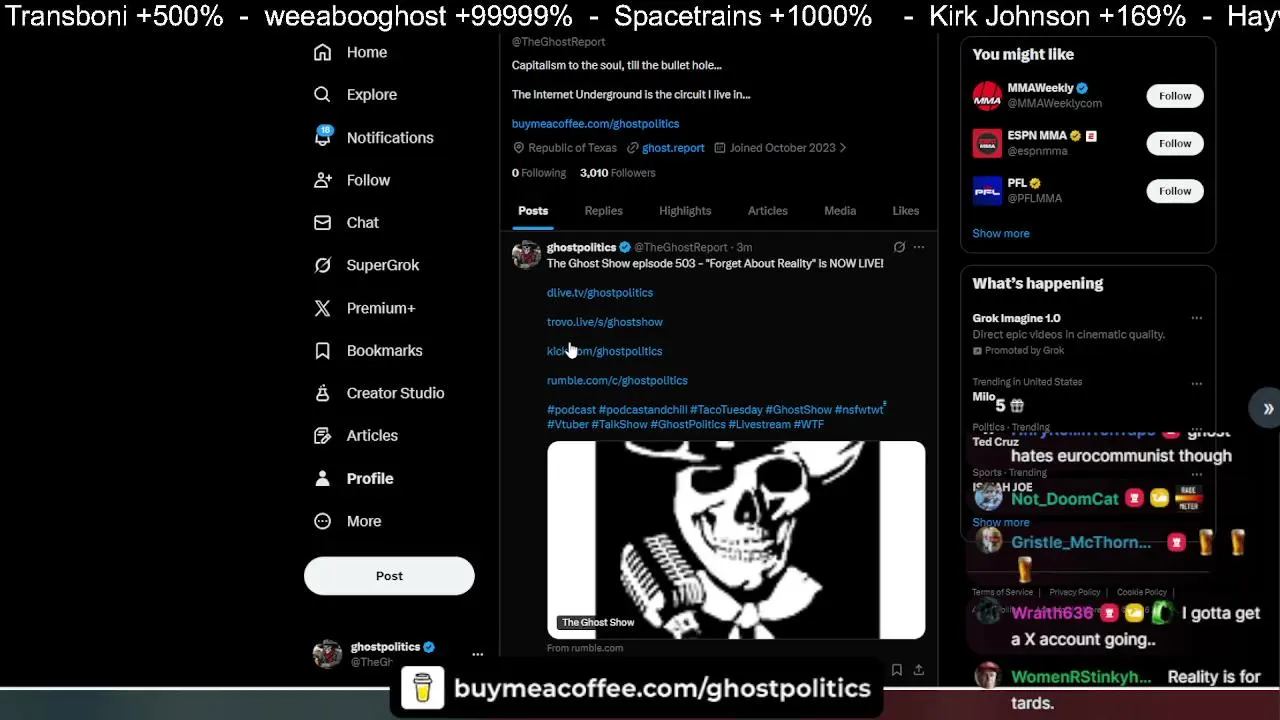
Task: Open Premium+ X icon
Action: click(322, 308)
